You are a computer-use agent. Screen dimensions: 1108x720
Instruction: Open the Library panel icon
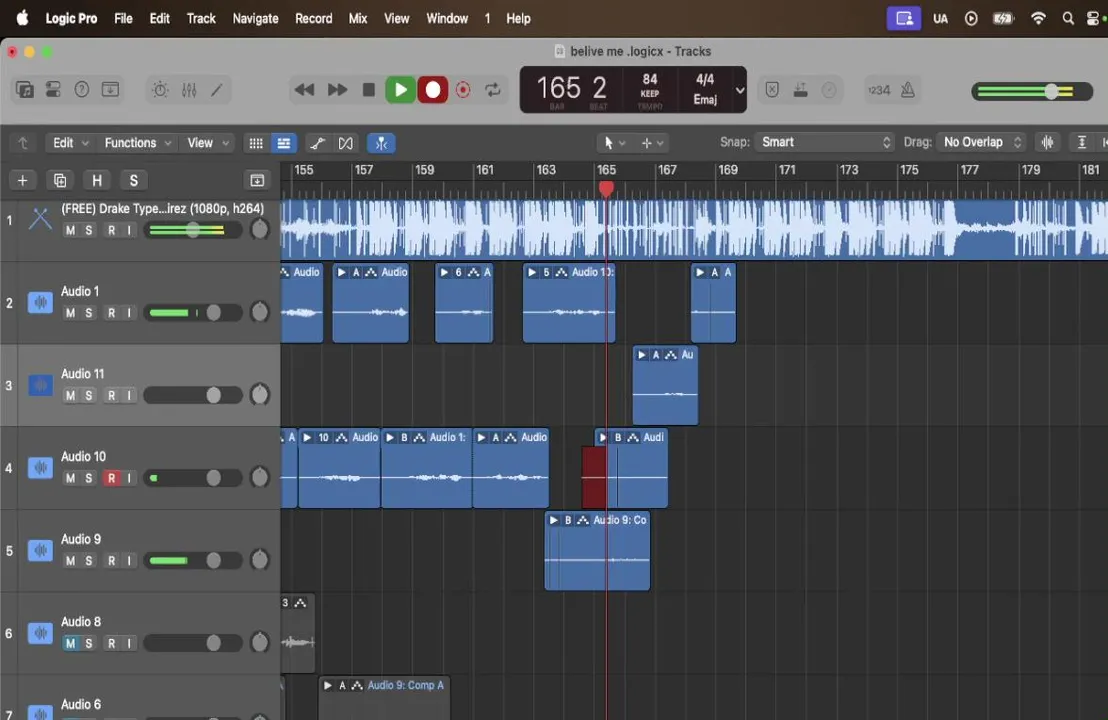(x=25, y=90)
